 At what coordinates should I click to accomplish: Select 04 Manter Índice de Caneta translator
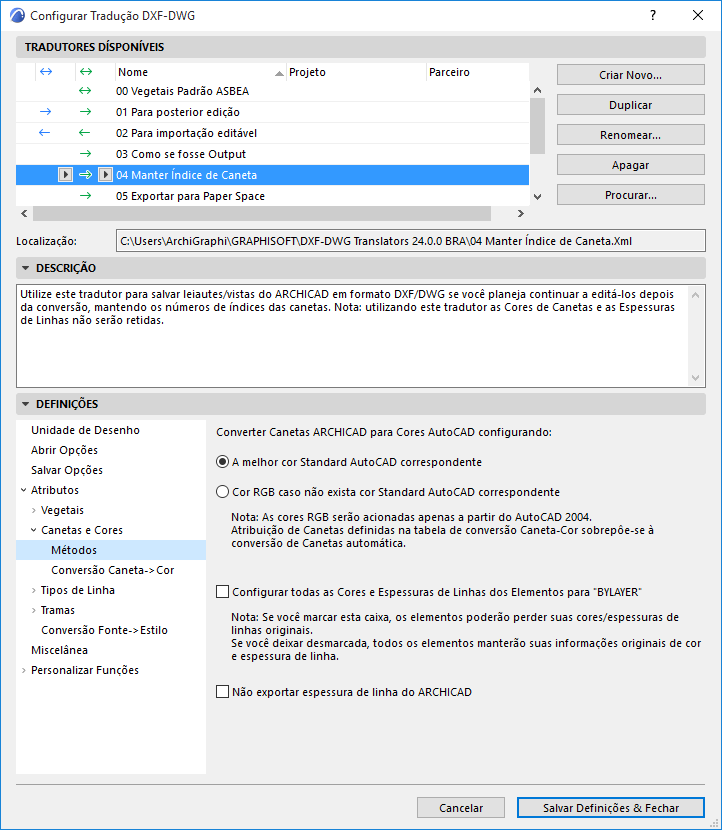coord(273,175)
